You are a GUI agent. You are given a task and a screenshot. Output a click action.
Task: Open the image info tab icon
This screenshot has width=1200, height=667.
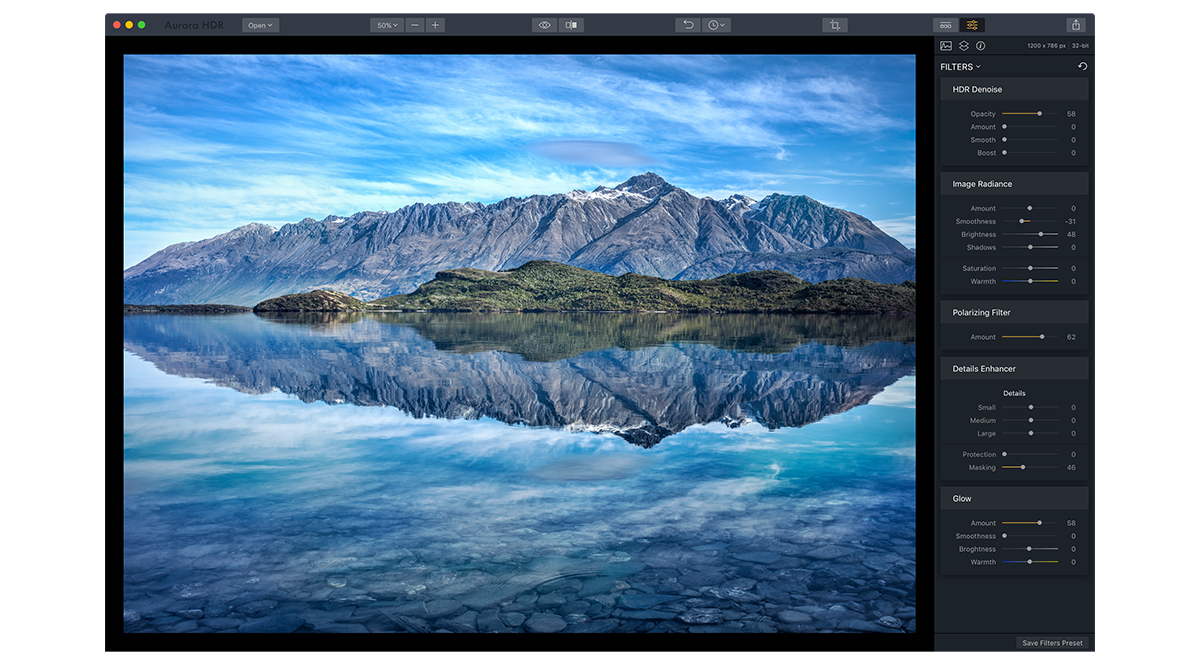[x=980, y=46]
